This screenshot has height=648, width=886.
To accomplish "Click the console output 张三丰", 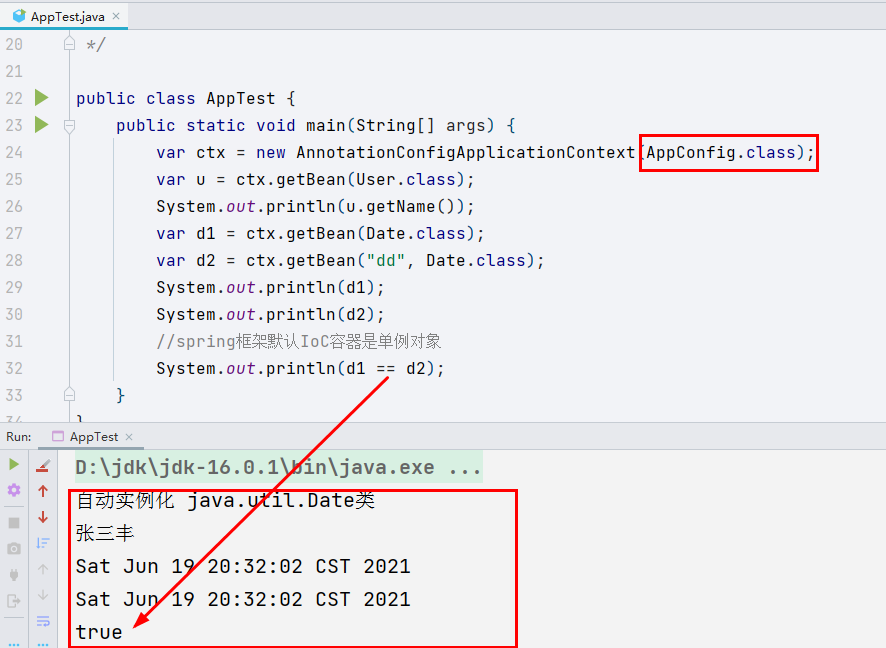I will point(105,533).
